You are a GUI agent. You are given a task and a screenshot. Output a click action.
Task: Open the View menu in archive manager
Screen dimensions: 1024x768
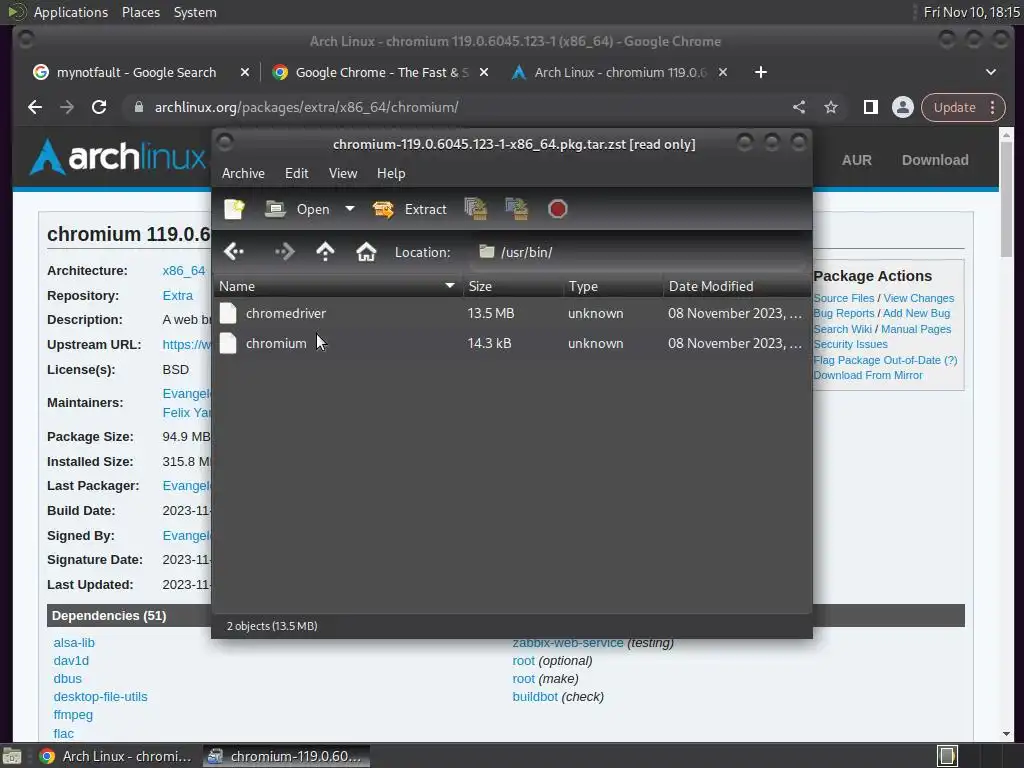coord(343,173)
